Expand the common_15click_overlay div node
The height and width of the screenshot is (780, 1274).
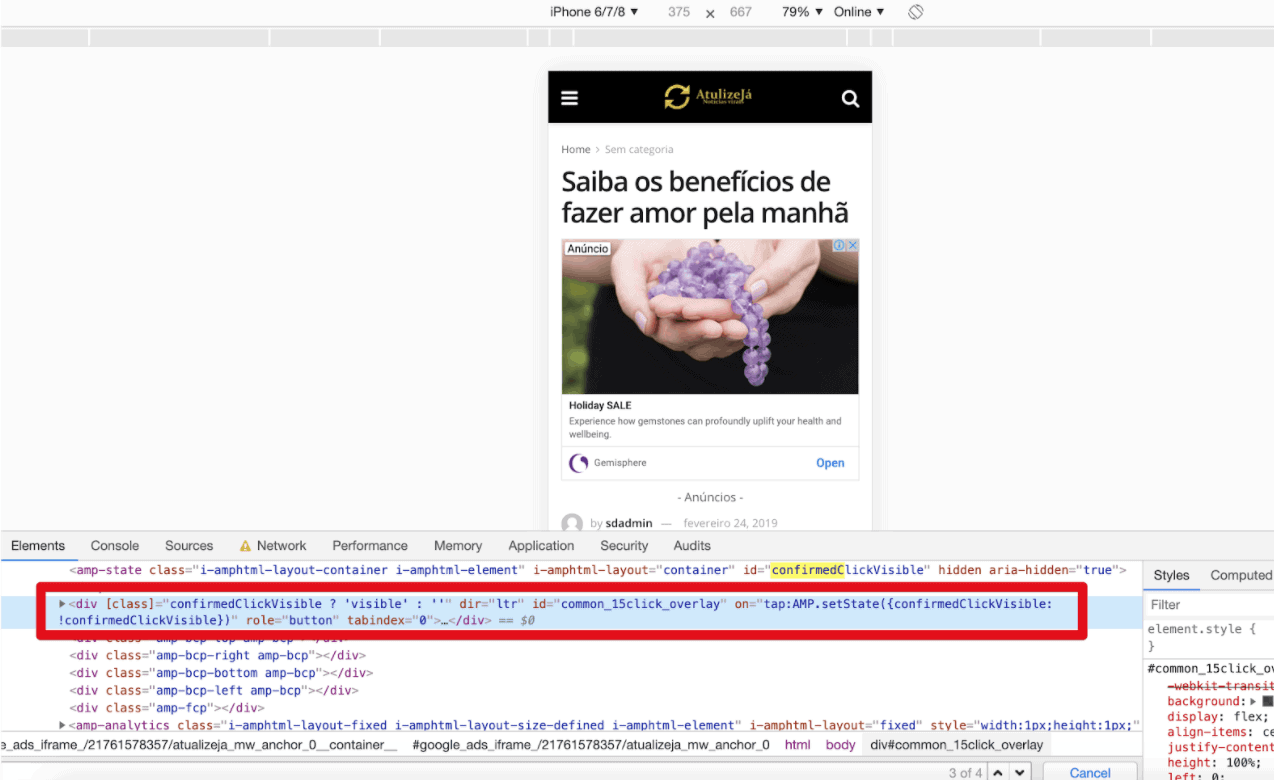pyautogui.click(x=62, y=604)
